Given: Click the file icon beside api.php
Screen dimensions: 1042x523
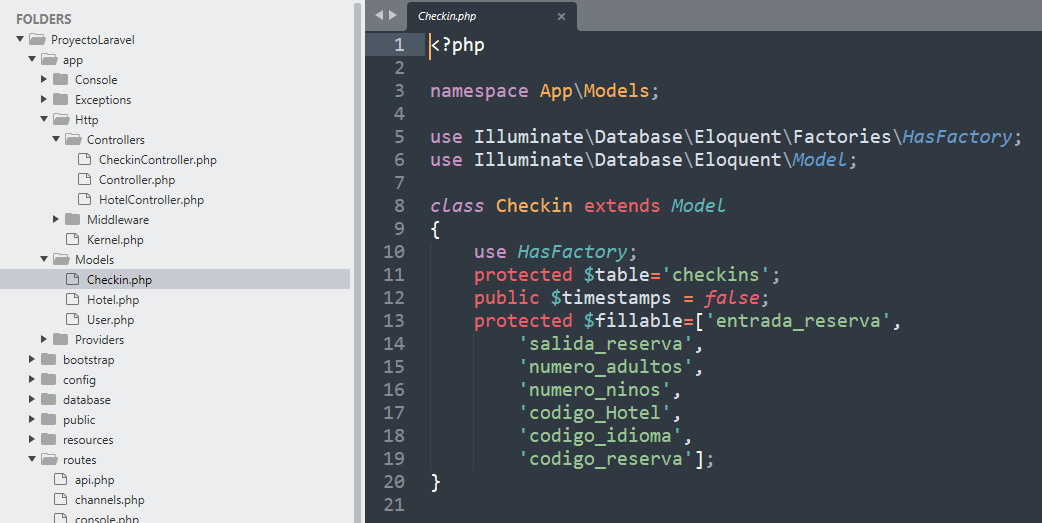Looking at the screenshot, I should pos(60,480).
